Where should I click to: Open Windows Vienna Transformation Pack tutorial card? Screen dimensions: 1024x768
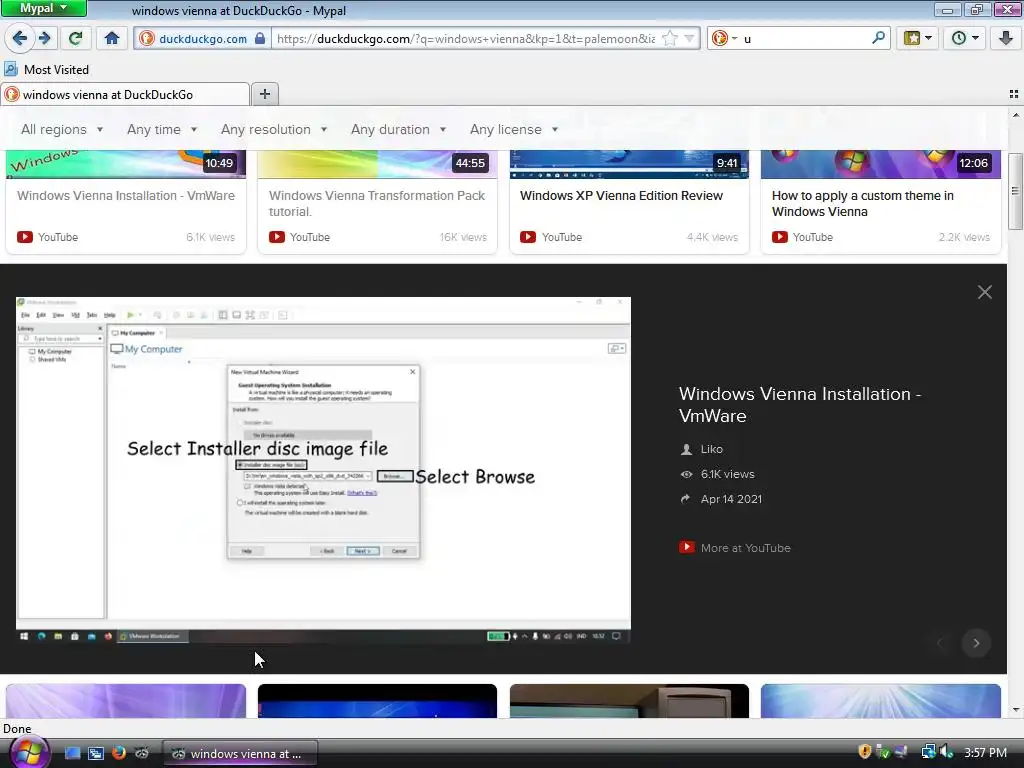coord(377,203)
